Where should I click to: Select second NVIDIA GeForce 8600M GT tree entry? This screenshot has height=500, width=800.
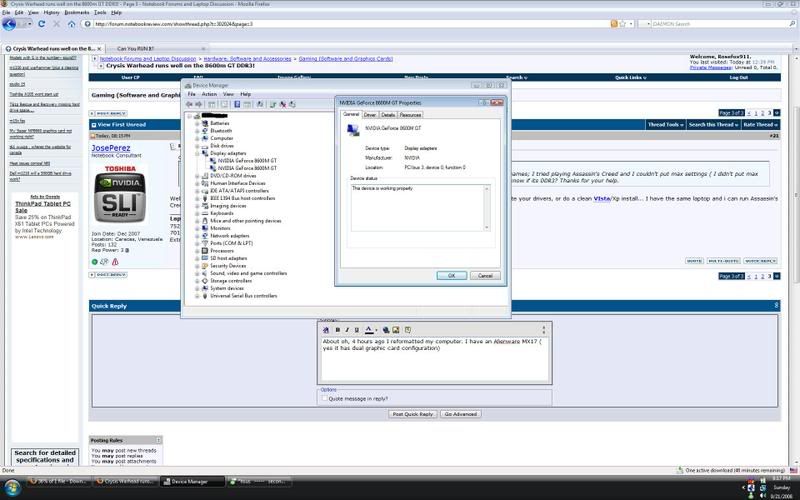(x=247, y=168)
